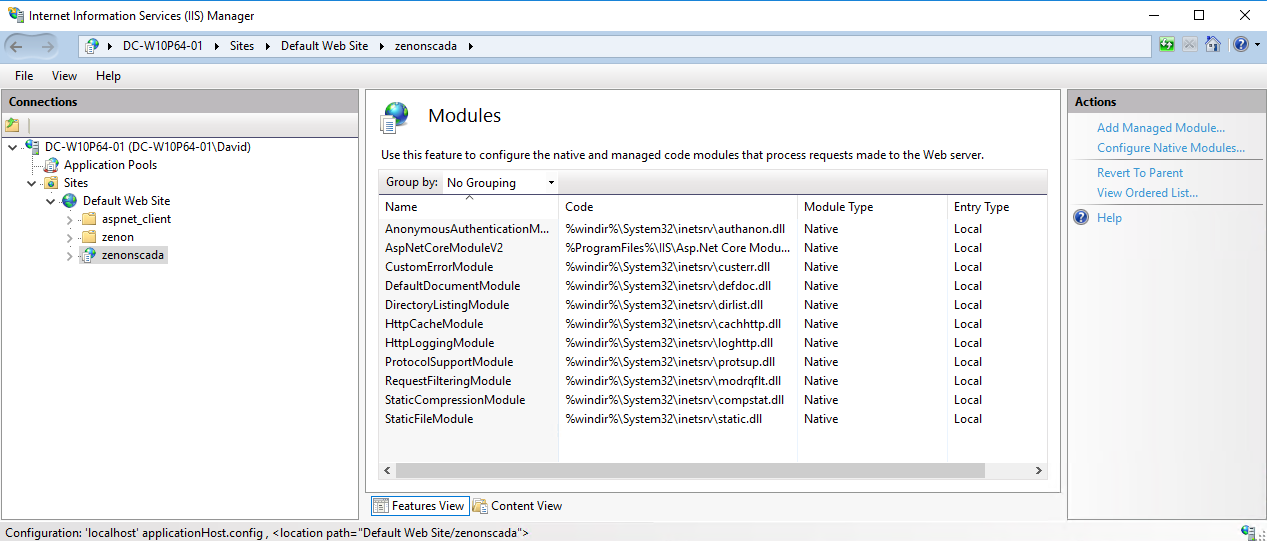
Task: Select the CustomErrorModule row
Action: [x=713, y=267]
